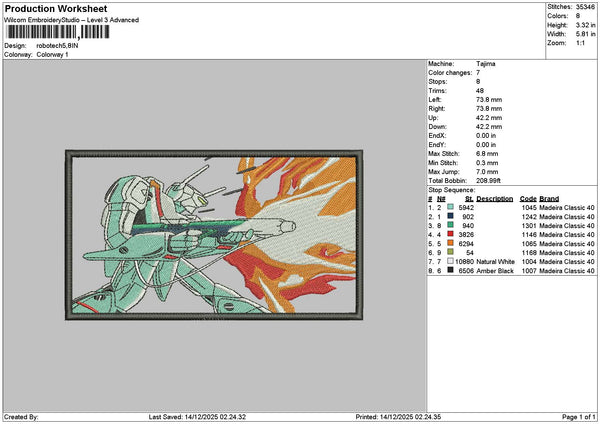Screen dimensions: 600x424
Task: Choose the orange thread swatch, code 1065
Action: pos(451,243)
